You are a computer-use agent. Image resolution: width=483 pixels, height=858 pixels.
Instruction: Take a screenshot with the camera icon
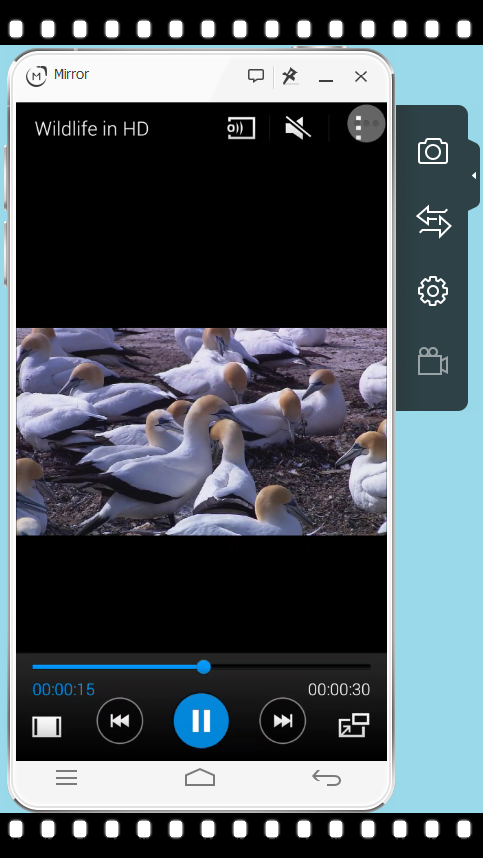(x=433, y=151)
